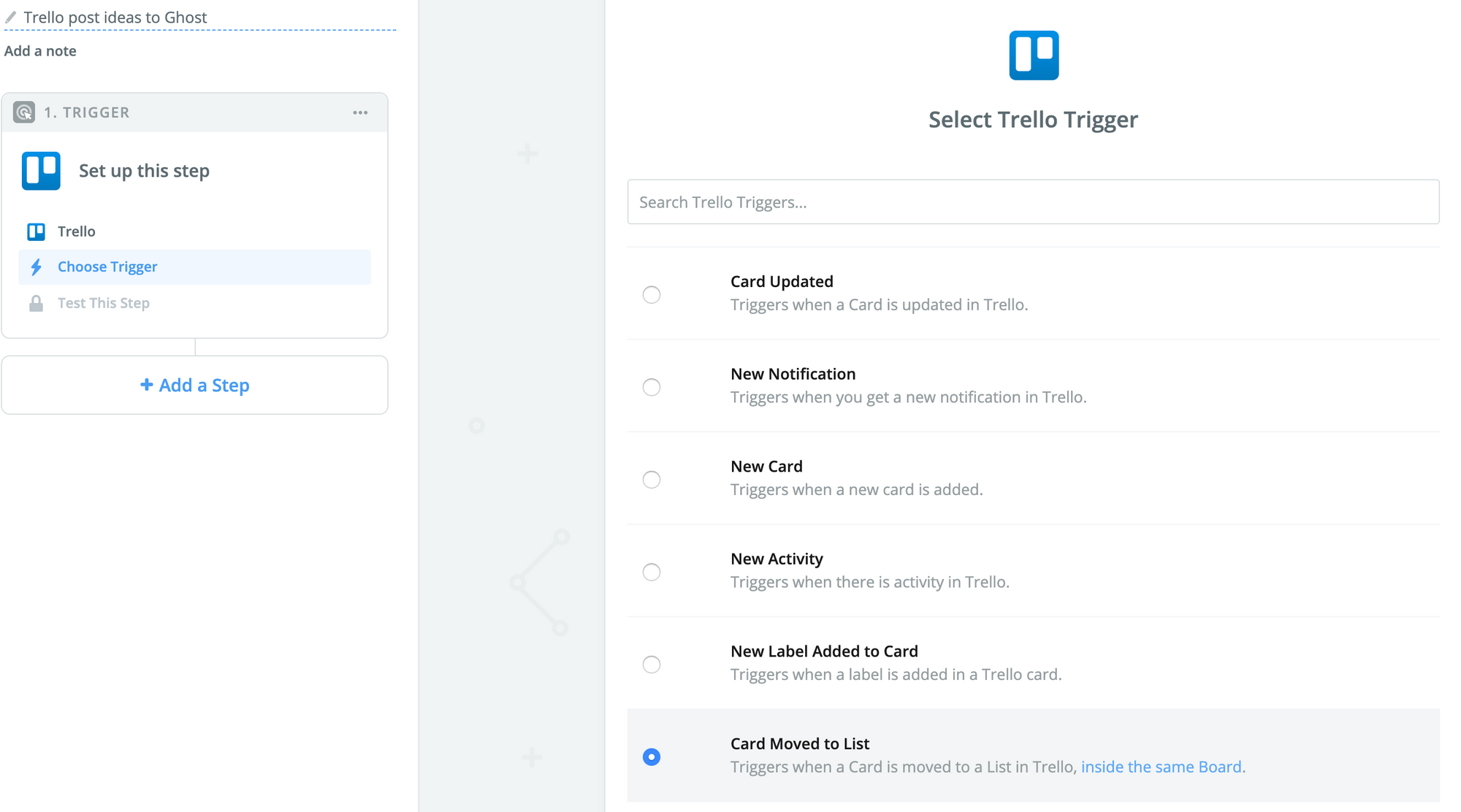Click the plus icon on Add a Step
This screenshot has width=1461, height=812.
point(147,385)
